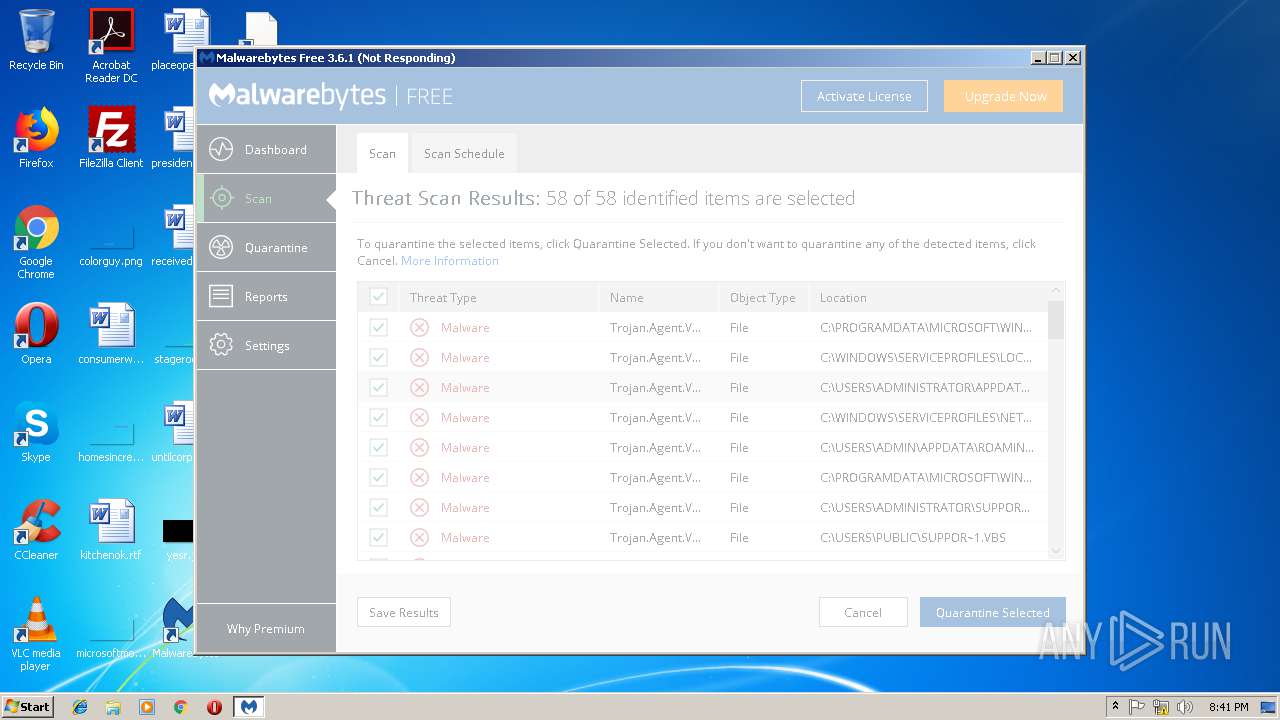Select the Trojan.Agent.V... name in C:\USERS\ADMINISTRATOR\APPDAT... row
The width and height of the screenshot is (1280, 720).
point(655,388)
